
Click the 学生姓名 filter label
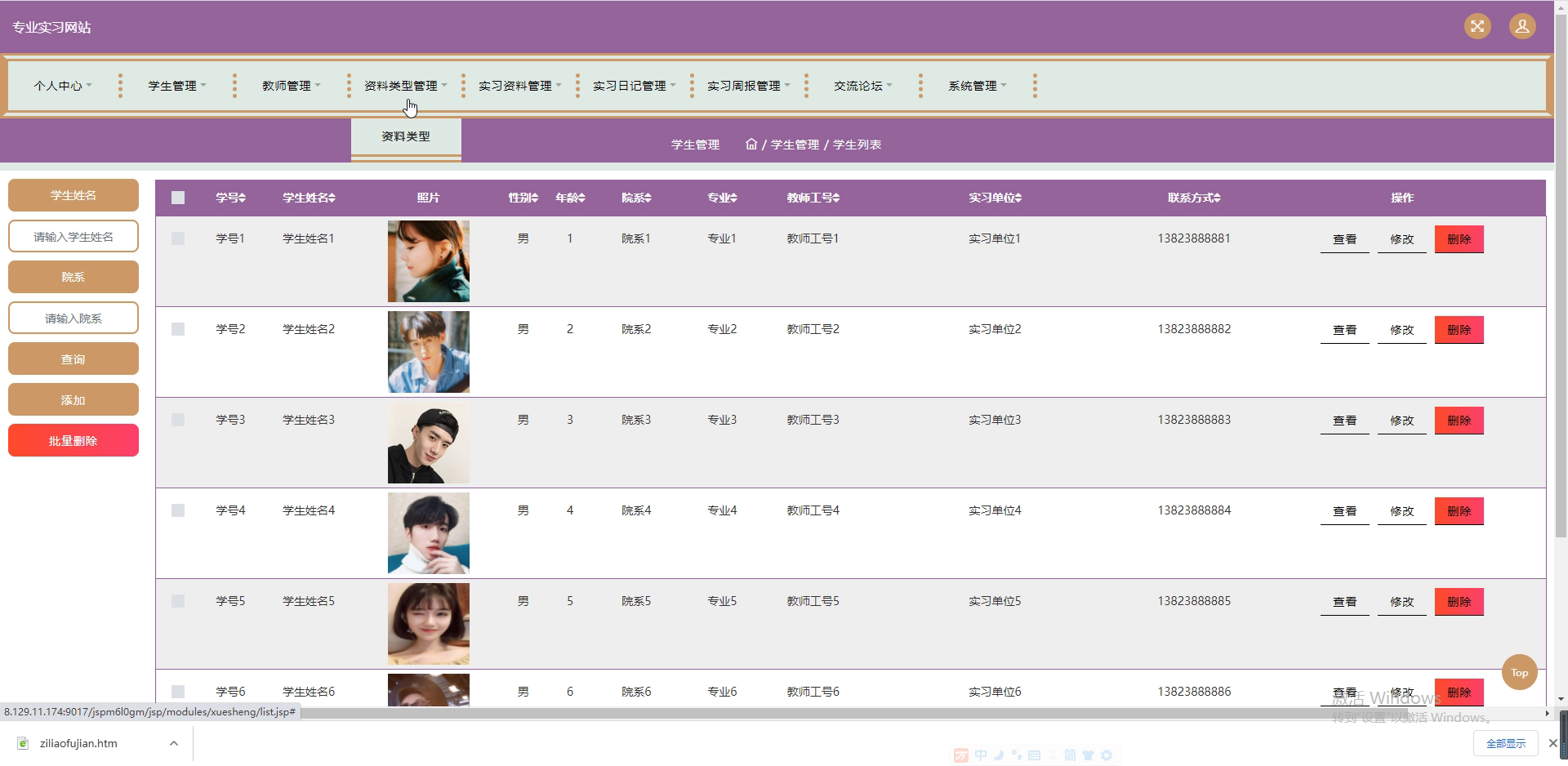(73, 195)
